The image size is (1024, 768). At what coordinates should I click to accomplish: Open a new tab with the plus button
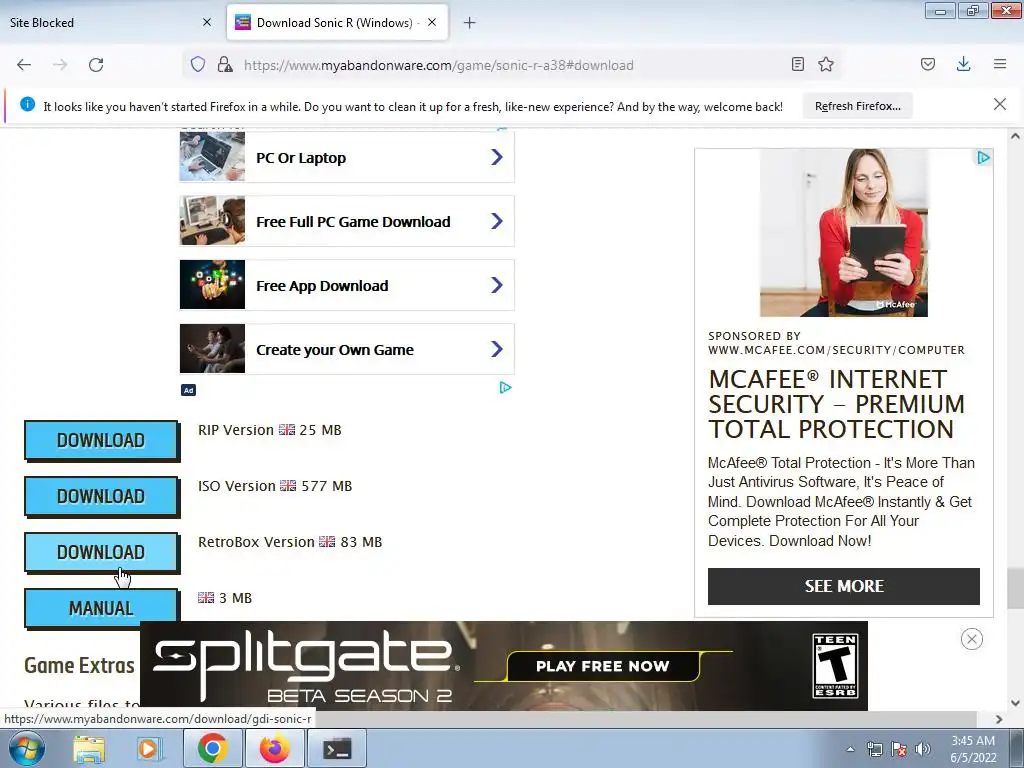pyautogui.click(x=469, y=23)
